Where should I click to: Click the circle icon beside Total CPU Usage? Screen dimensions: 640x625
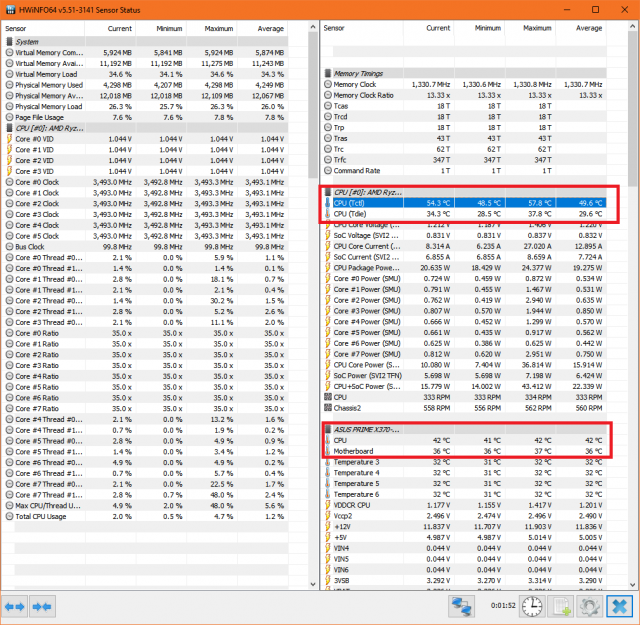pos(9,516)
